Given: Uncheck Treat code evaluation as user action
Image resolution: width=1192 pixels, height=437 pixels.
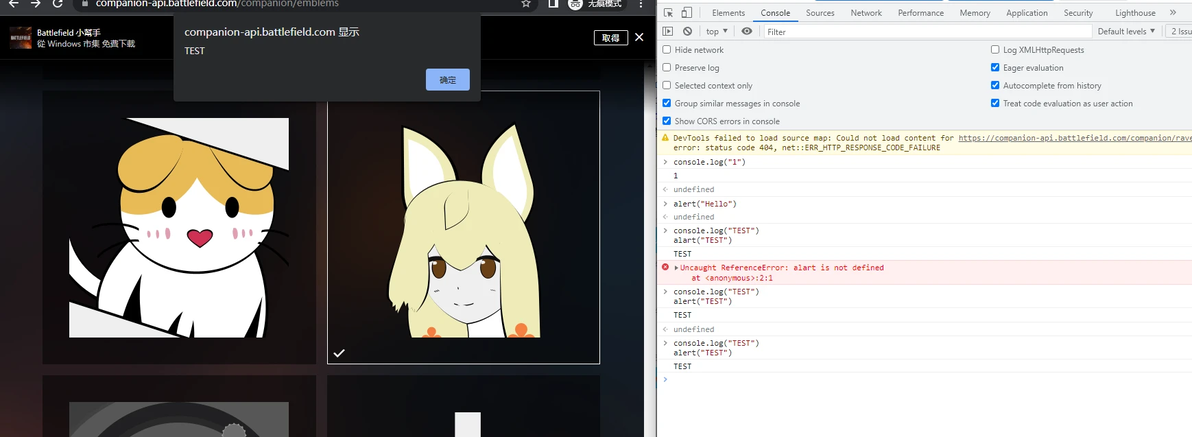Looking at the screenshot, I should [995, 103].
